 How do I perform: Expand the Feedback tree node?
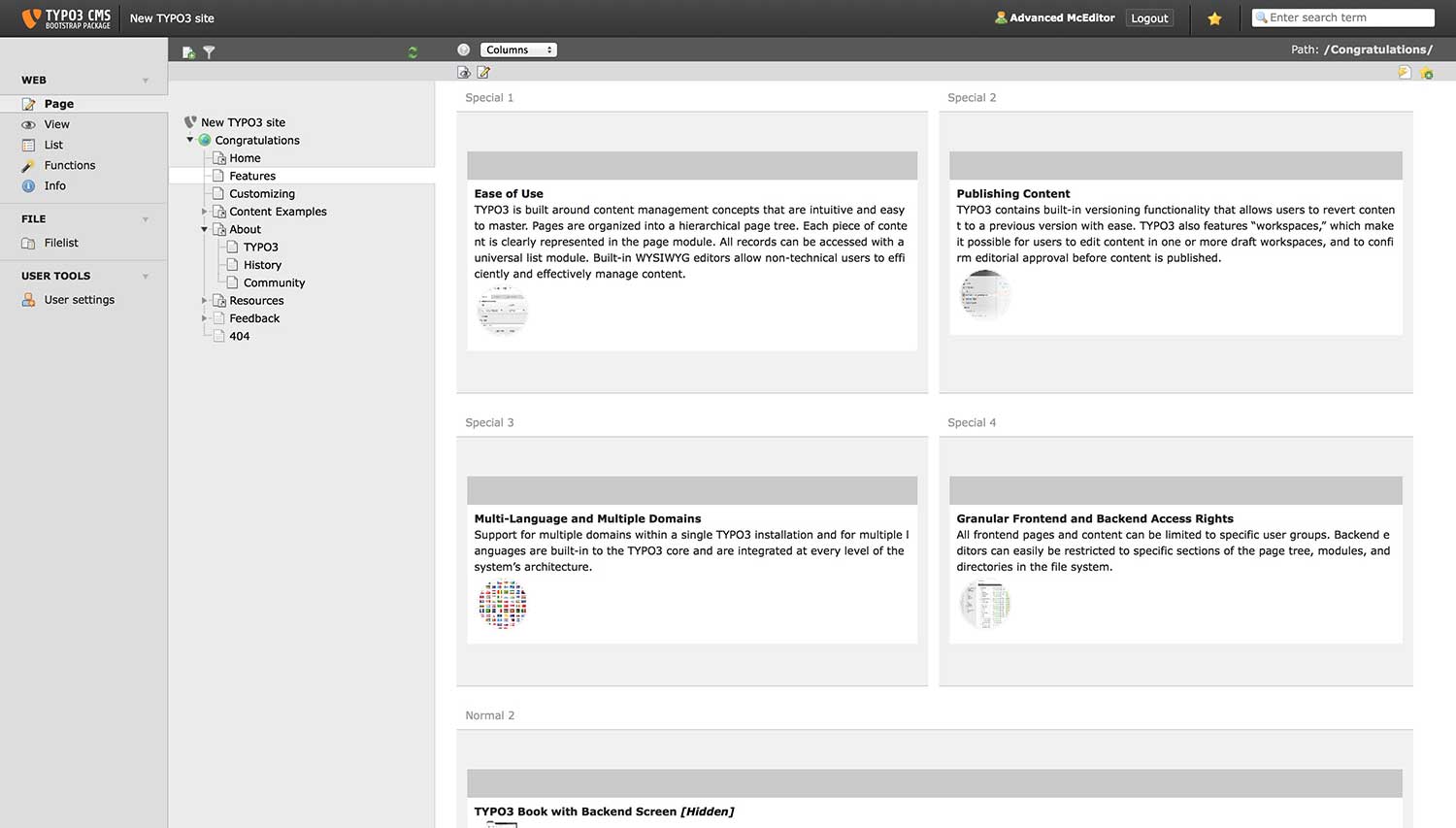pyautogui.click(x=205, y=318)
